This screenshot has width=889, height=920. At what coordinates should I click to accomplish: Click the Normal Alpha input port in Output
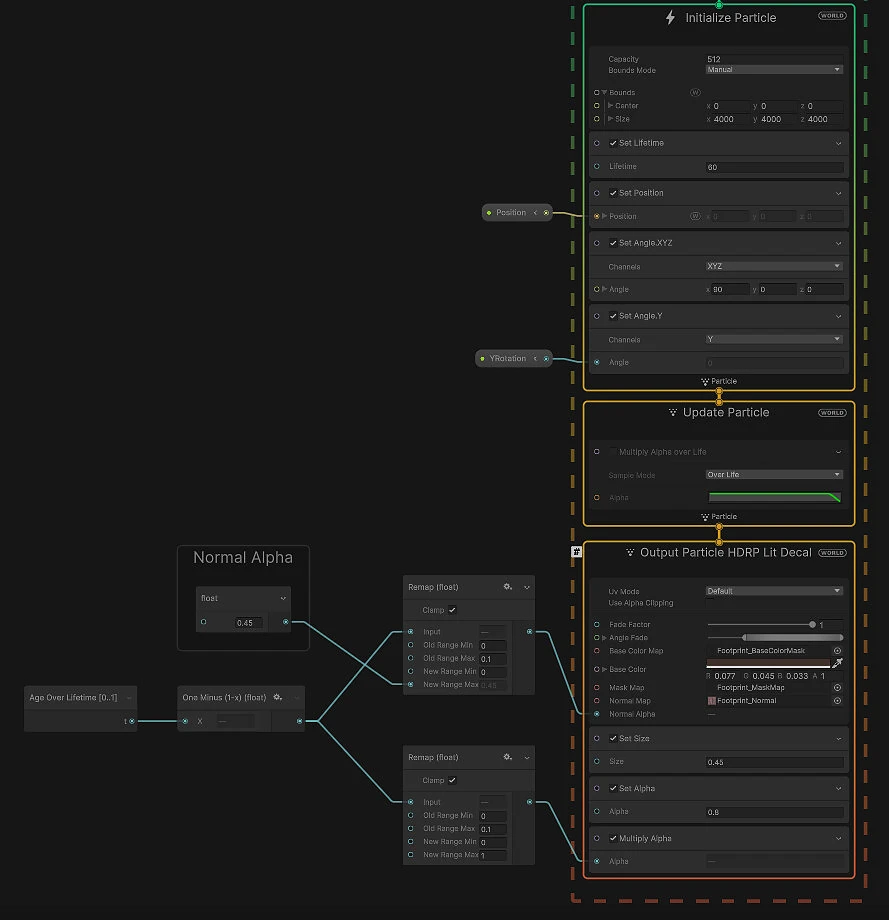[x=597, y=714]
